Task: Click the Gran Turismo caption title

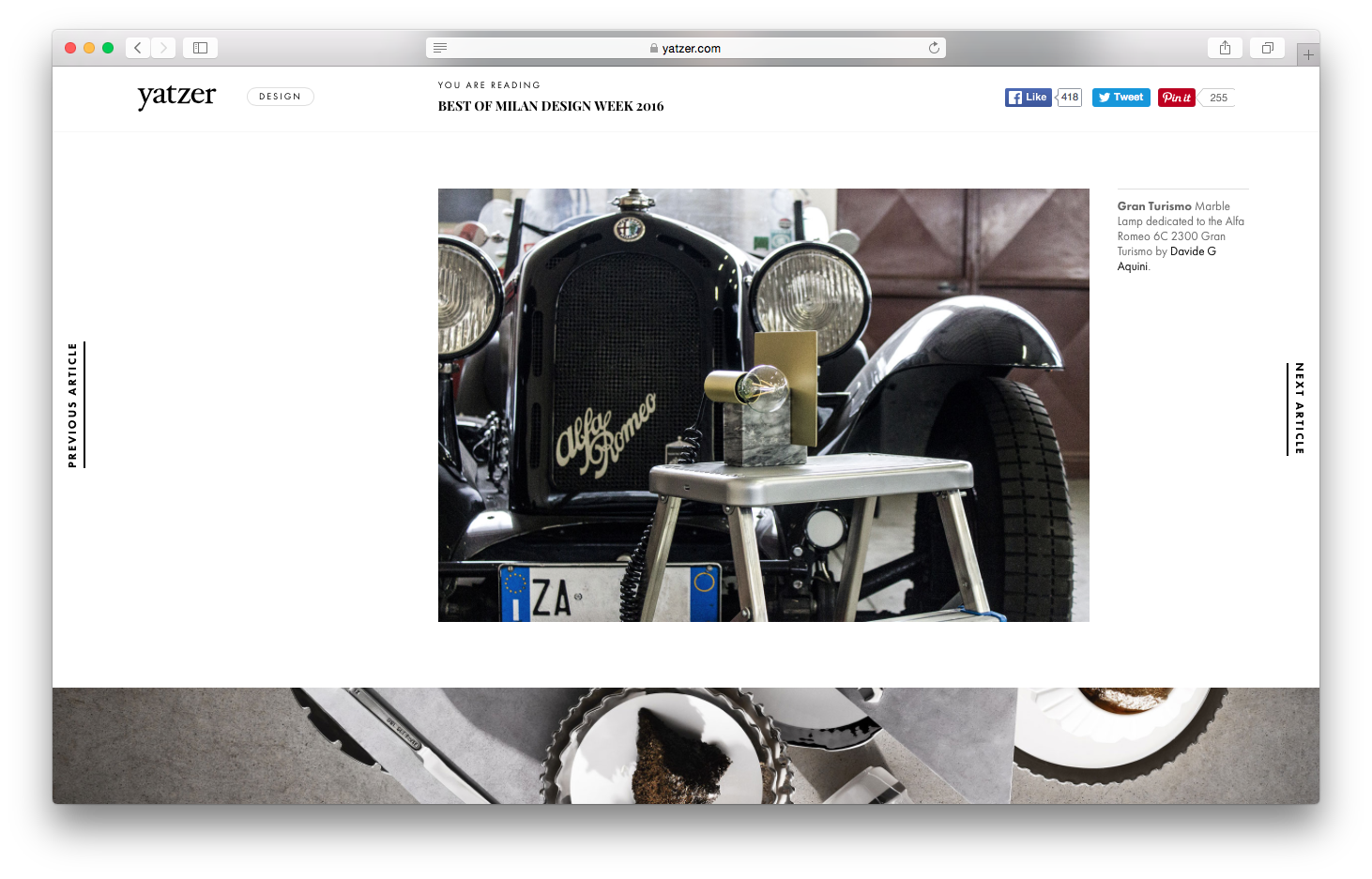Action: [x=1154, y=206]
